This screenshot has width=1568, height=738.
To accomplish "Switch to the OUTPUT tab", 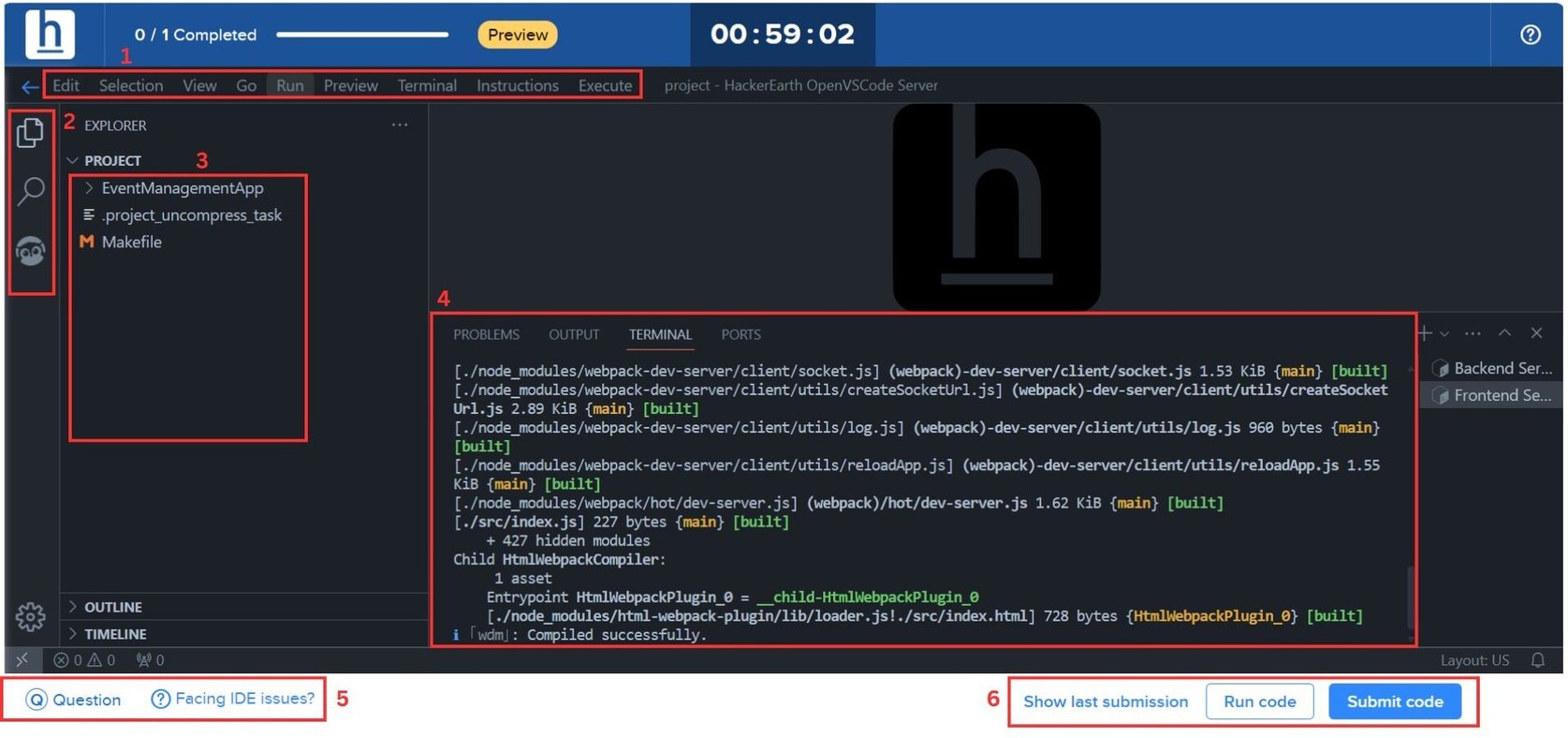I will [574, 334].
